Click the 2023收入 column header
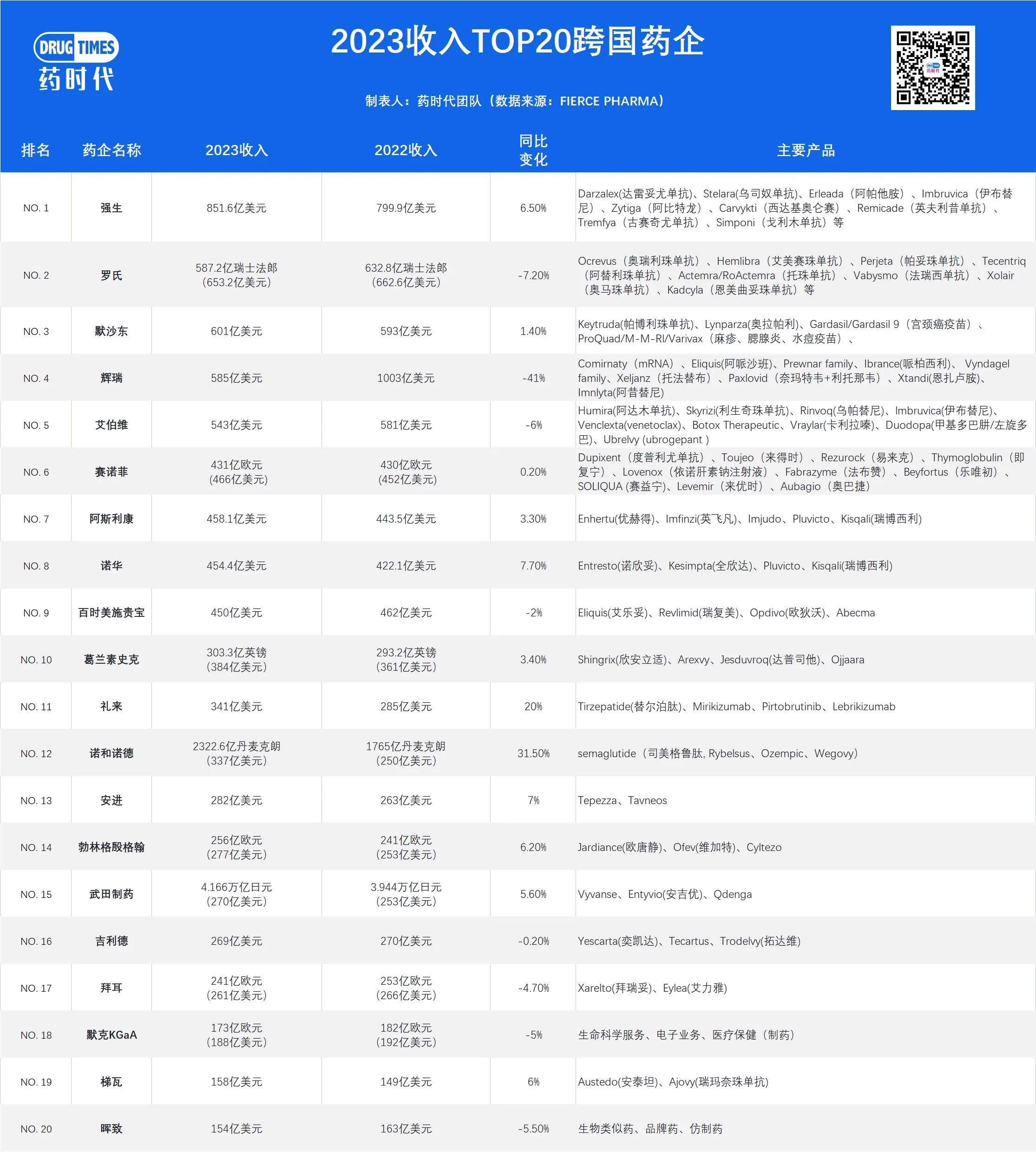1036x1152 pixels. (x=236, y=150)
